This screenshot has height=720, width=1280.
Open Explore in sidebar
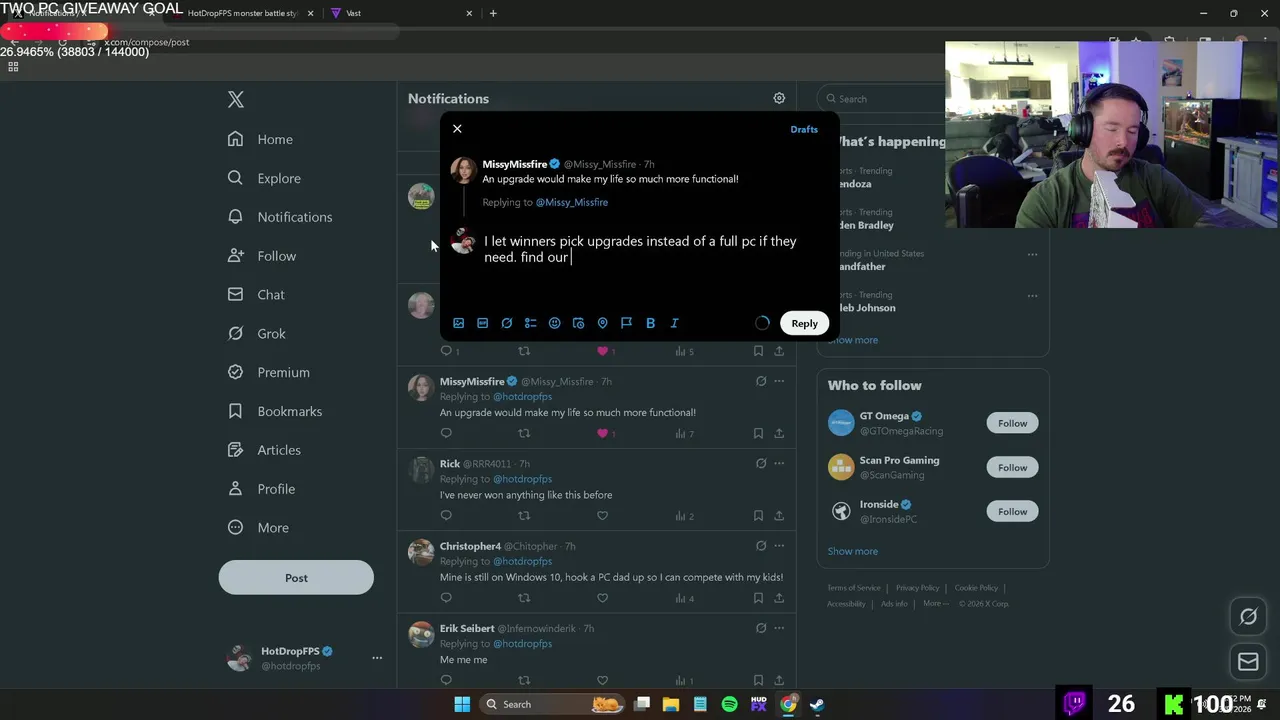(x=264, y=178)
